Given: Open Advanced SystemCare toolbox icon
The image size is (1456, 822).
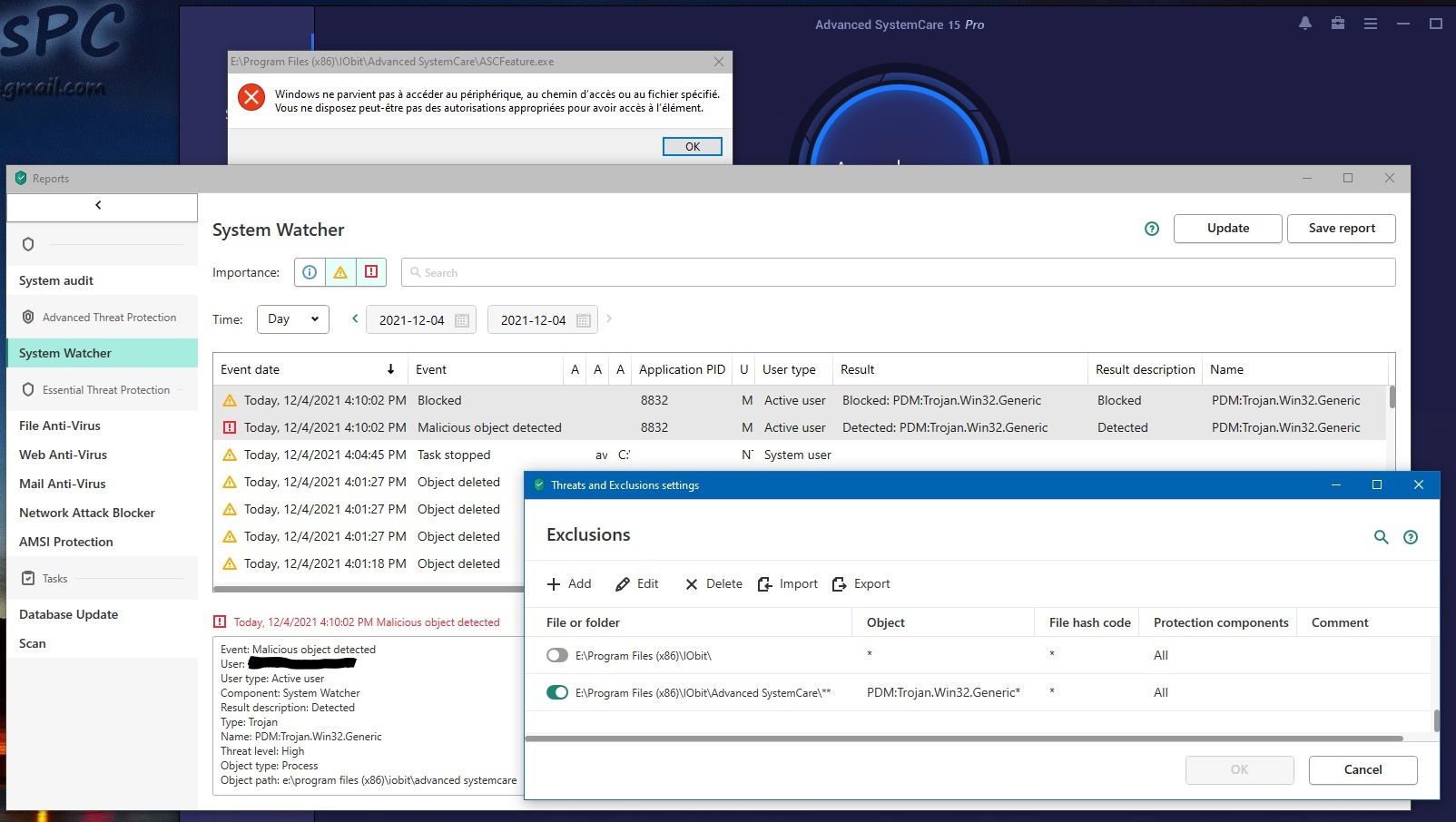Looking at the screenshot, I should point(1337,24).
